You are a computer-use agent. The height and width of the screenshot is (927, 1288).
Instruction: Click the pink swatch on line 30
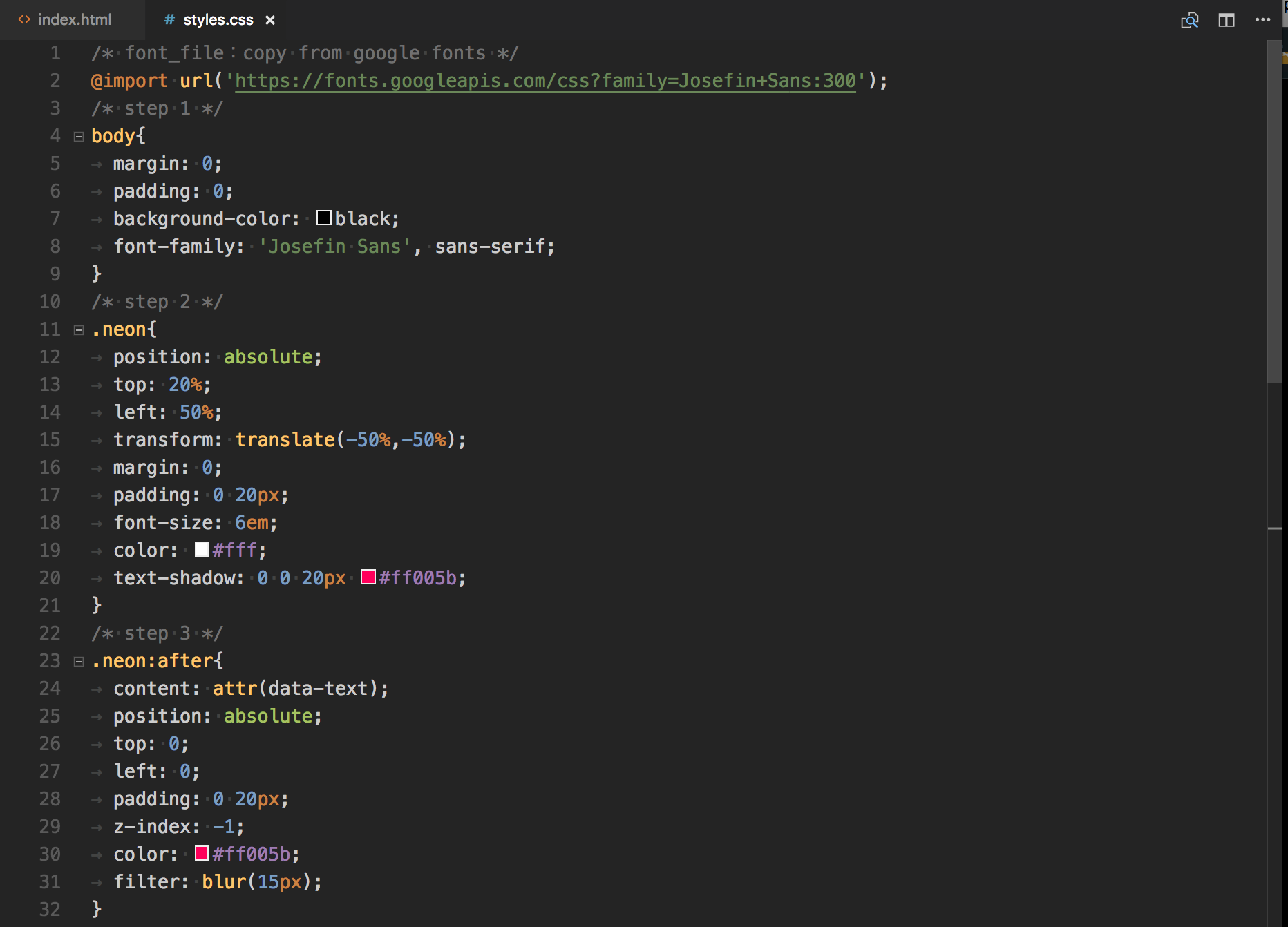[x=202, y=854]
